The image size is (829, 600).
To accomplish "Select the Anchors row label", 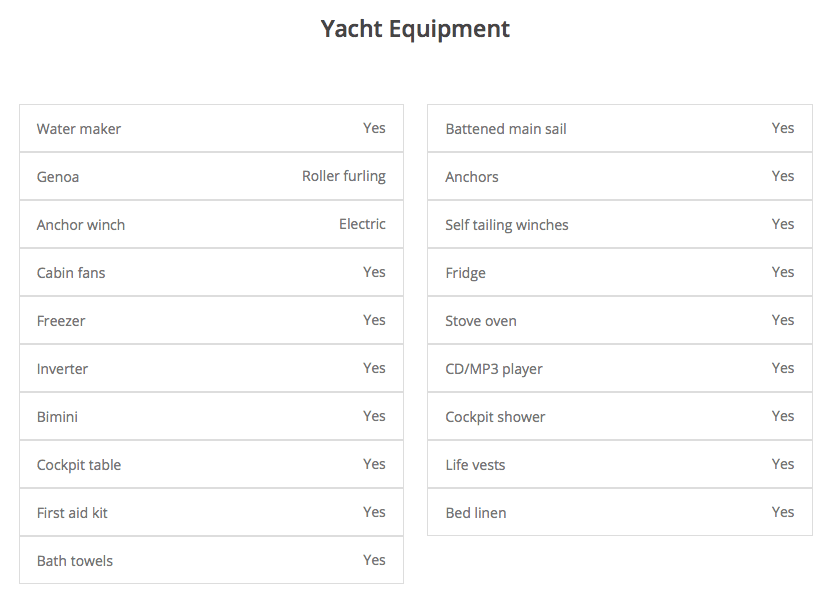I will (x=472, y=177).
